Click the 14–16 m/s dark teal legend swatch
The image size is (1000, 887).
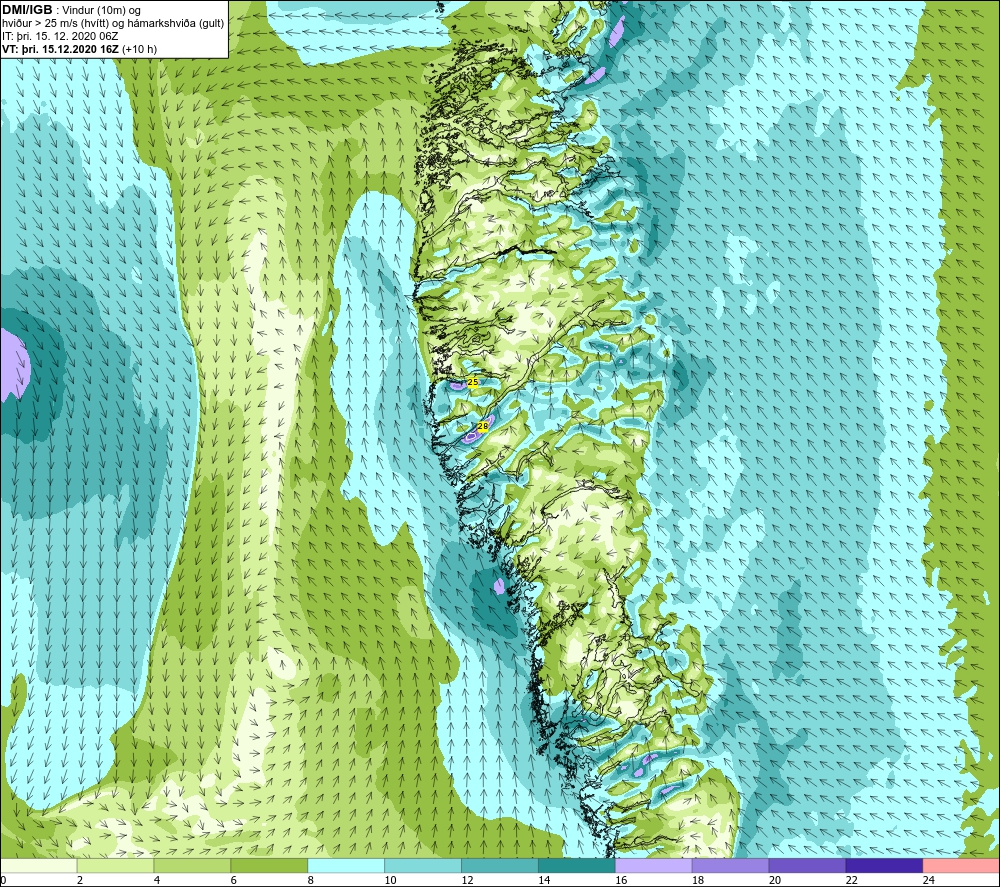point(577,866)
